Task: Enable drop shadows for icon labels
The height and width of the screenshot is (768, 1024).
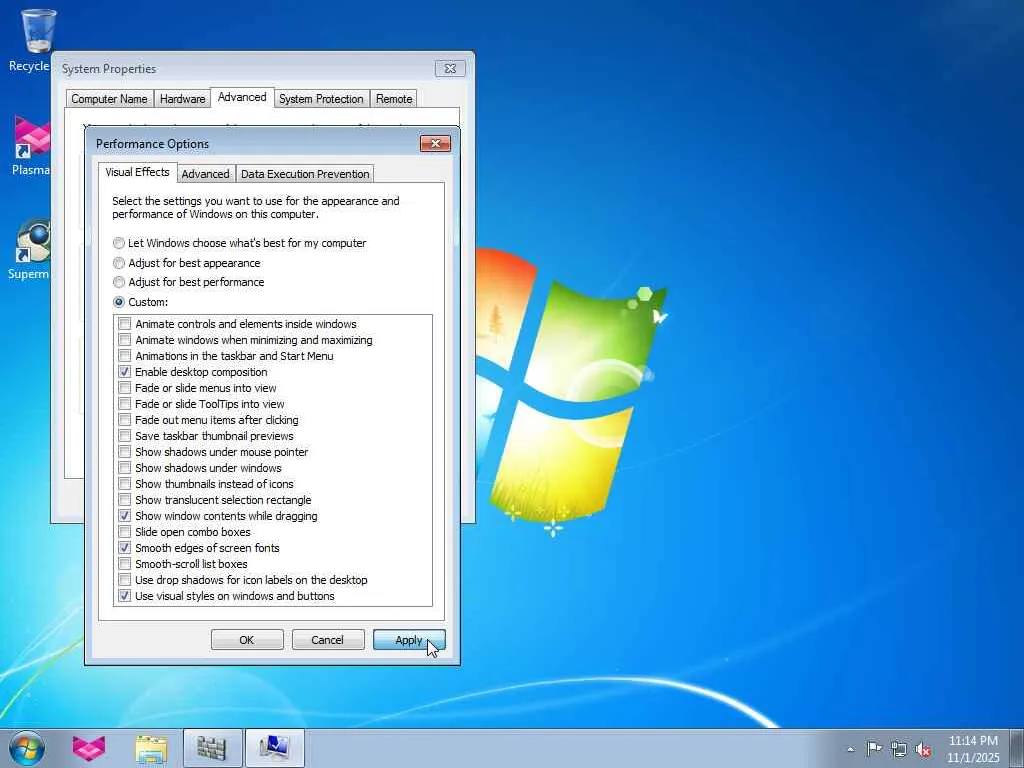Action: coord(125,580)
